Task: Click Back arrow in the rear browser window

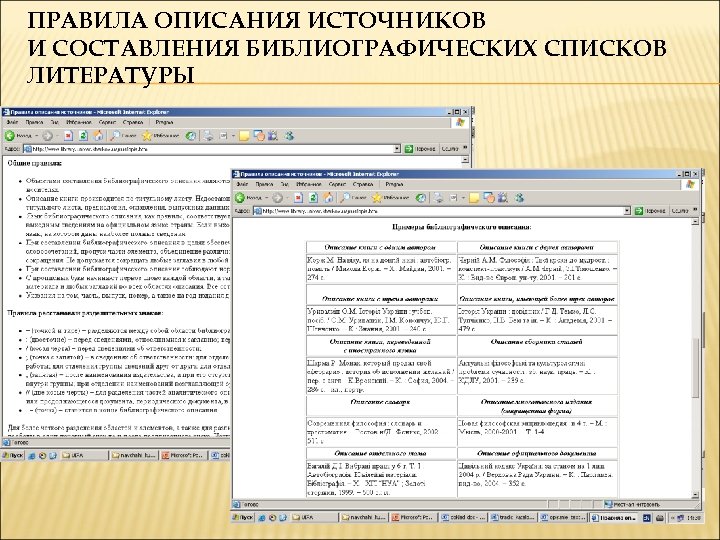Action: [x=10, y=136]
